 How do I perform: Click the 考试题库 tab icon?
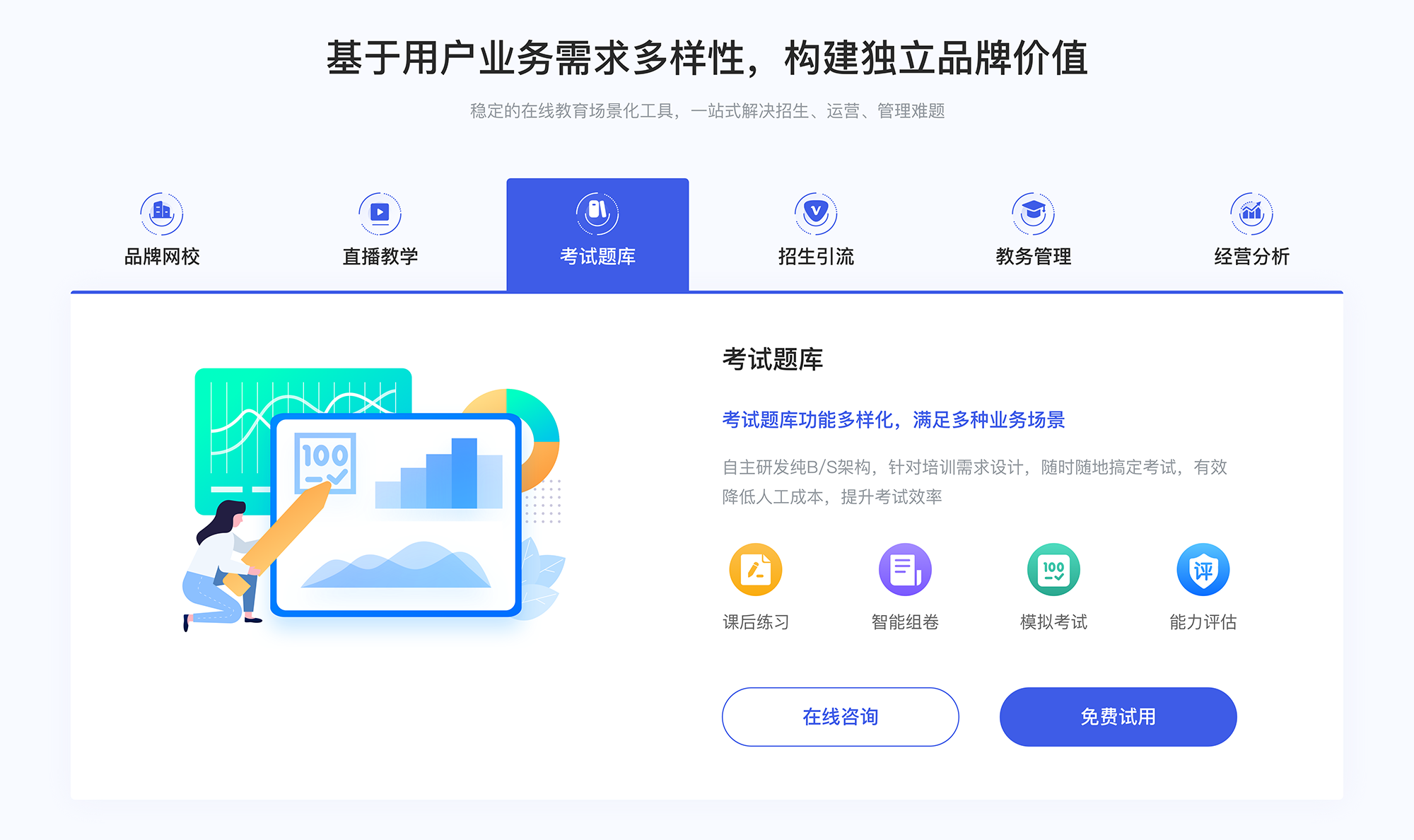[x=597, y=211]
